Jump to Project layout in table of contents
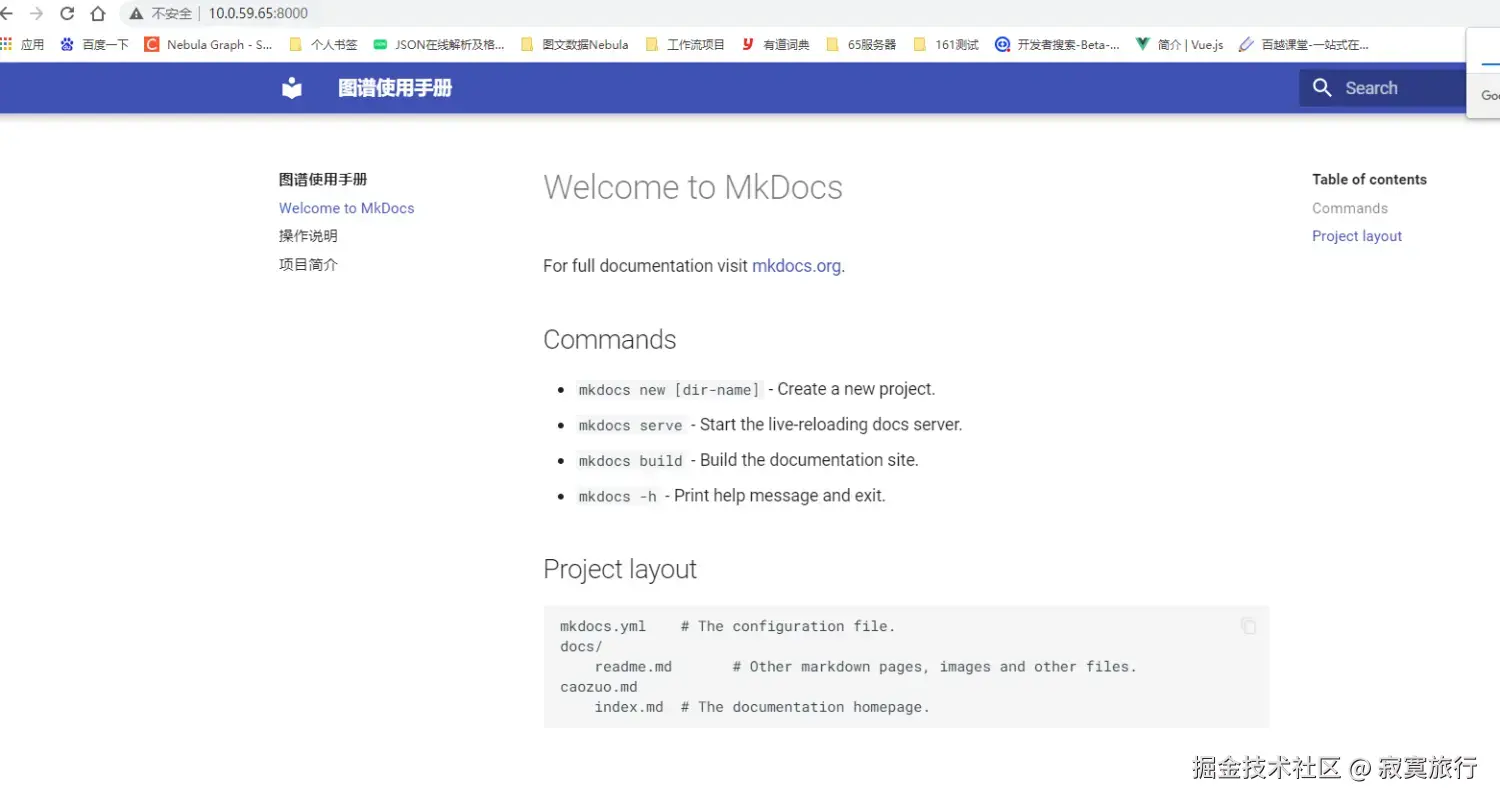 click(x=1357, y=236)
